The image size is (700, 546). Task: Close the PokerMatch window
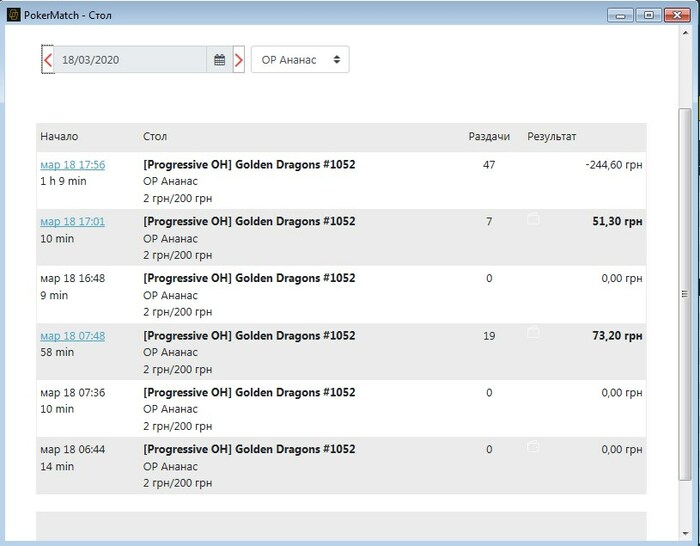677,15
